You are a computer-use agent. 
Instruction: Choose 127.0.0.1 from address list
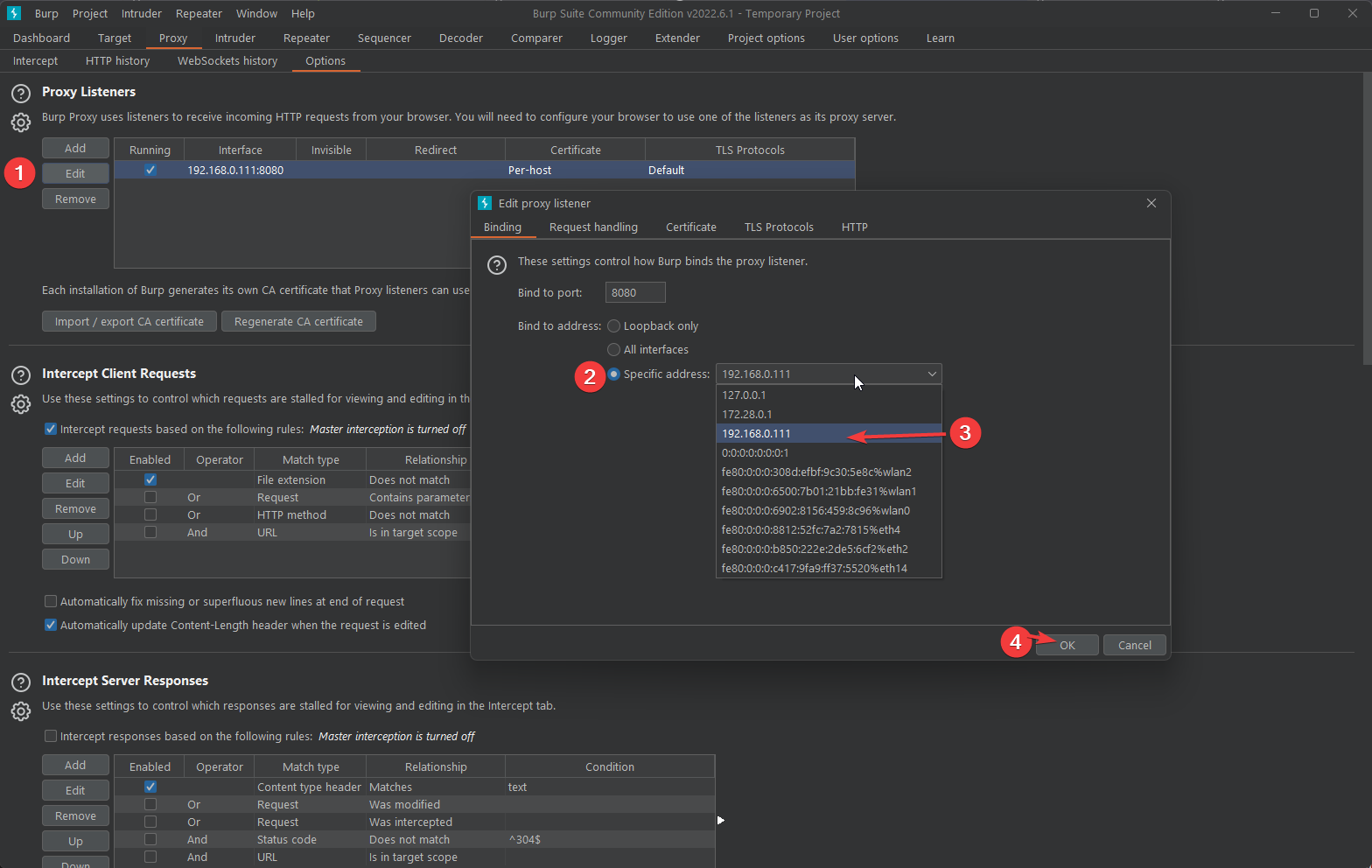[x=829, y=395]
